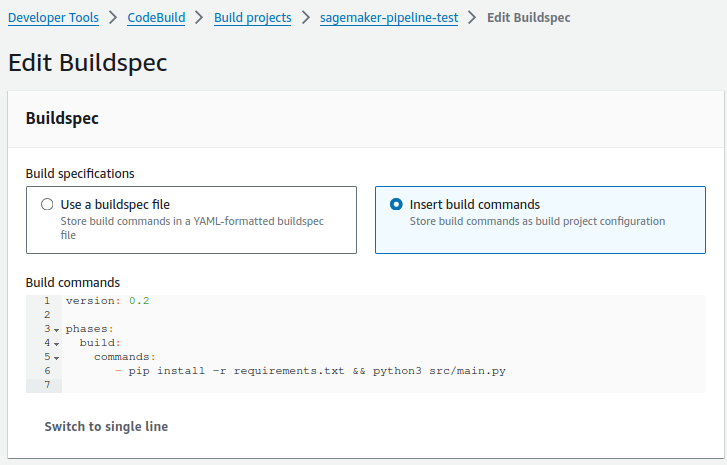727x465 pixels.
Task: Click line number 6 in the editor gutter
Action: coord(46,371)
